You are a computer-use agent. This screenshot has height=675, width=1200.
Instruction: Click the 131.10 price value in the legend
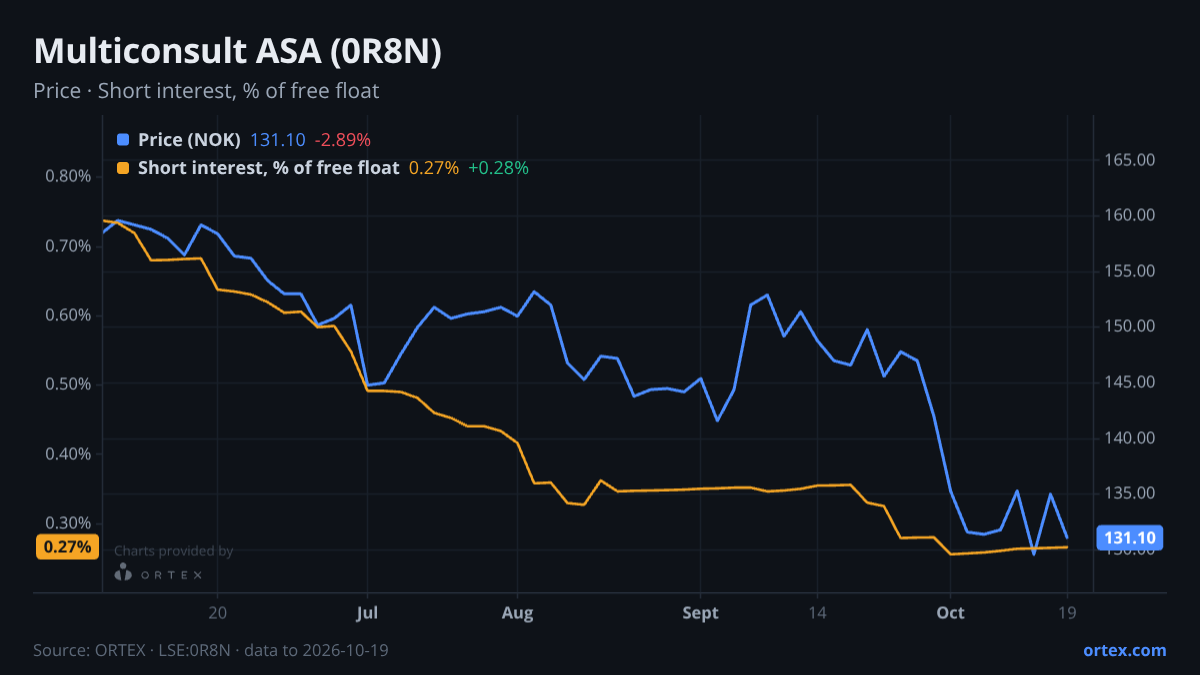pyautogui.click(x=277, y=140)
